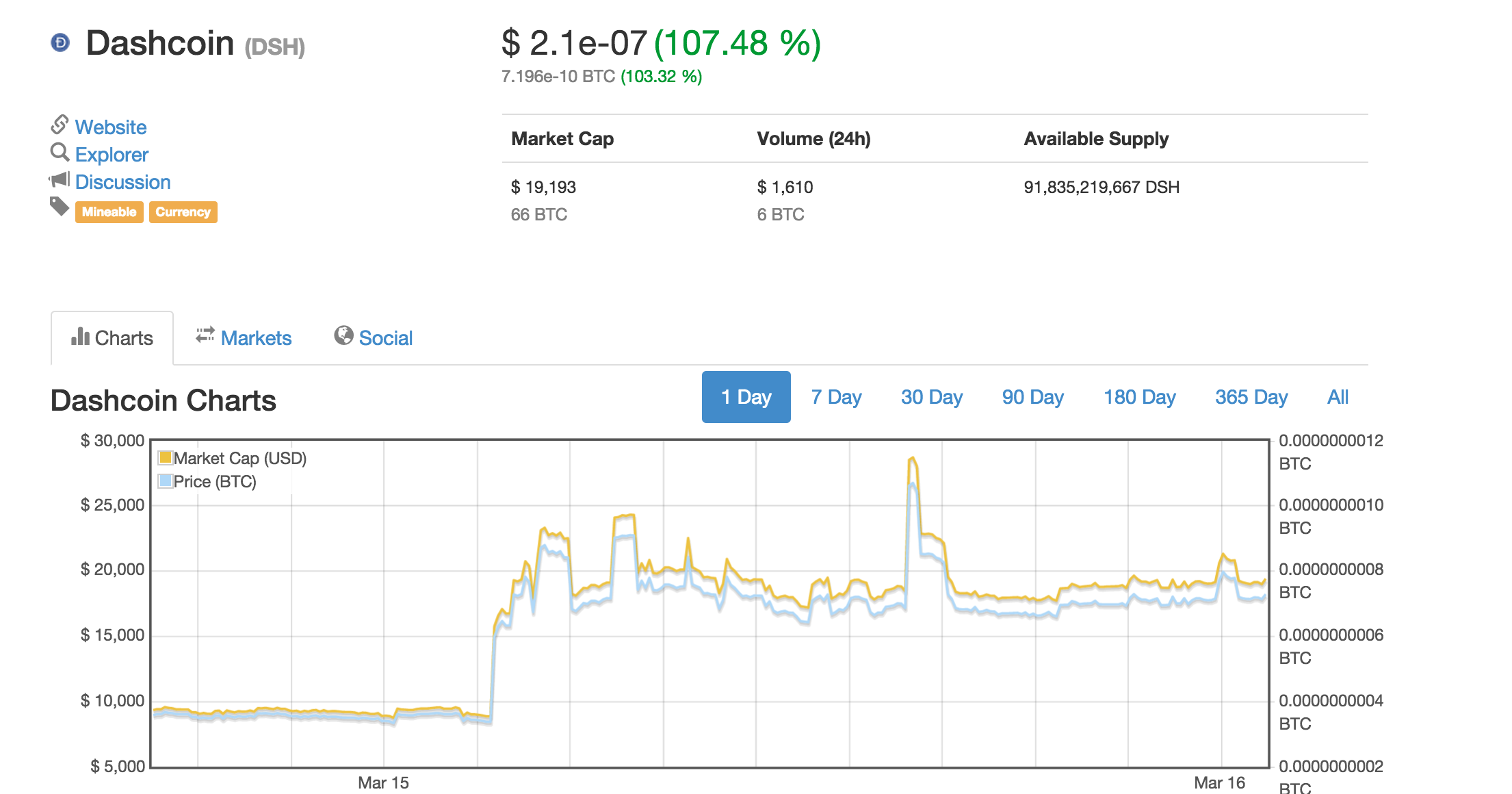Click the 0.0000000006 BTC axis label
The image size is (1512, 794).
tap(1331, 646)
